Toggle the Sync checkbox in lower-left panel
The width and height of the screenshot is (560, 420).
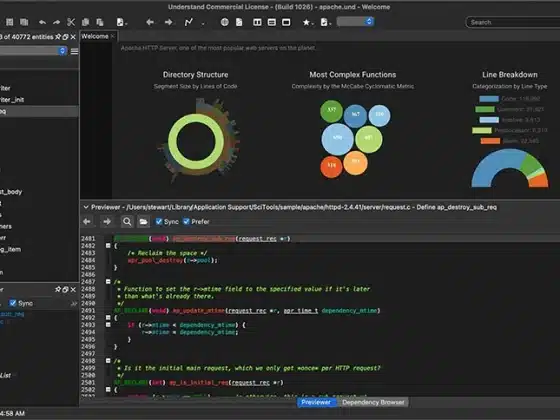coord(13,303)
